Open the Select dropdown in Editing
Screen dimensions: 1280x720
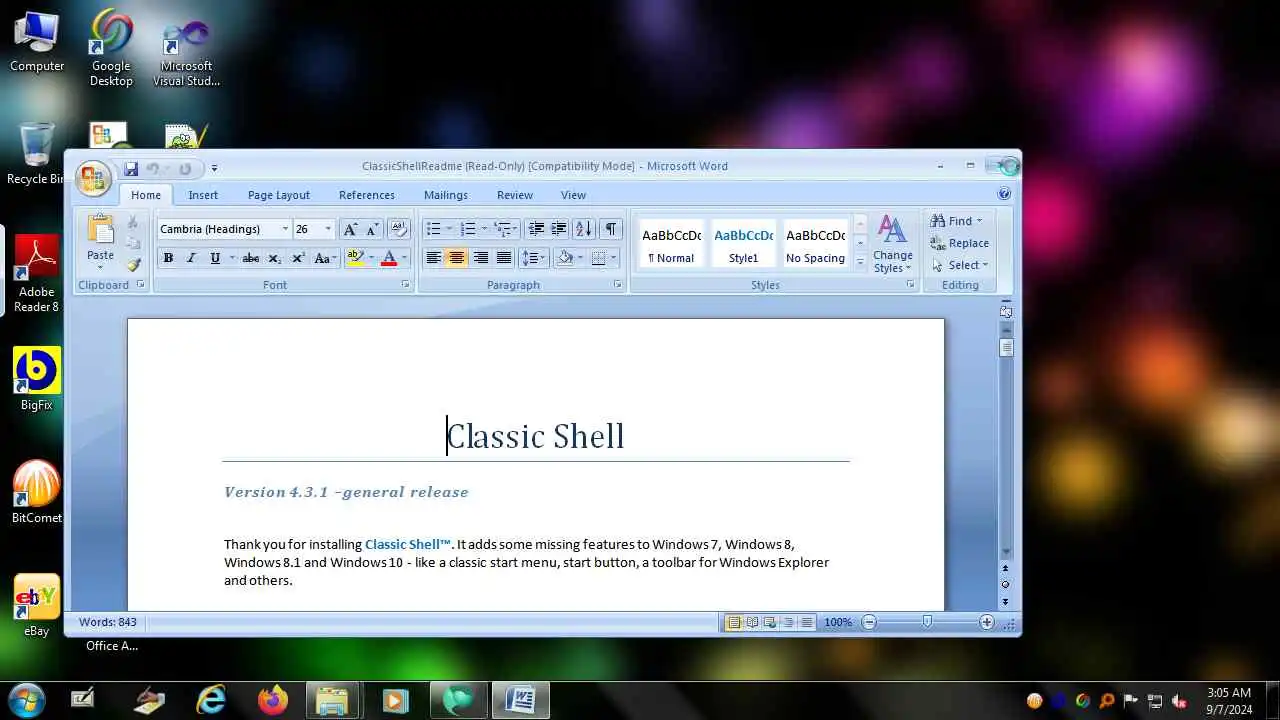(x=960, y=265)
